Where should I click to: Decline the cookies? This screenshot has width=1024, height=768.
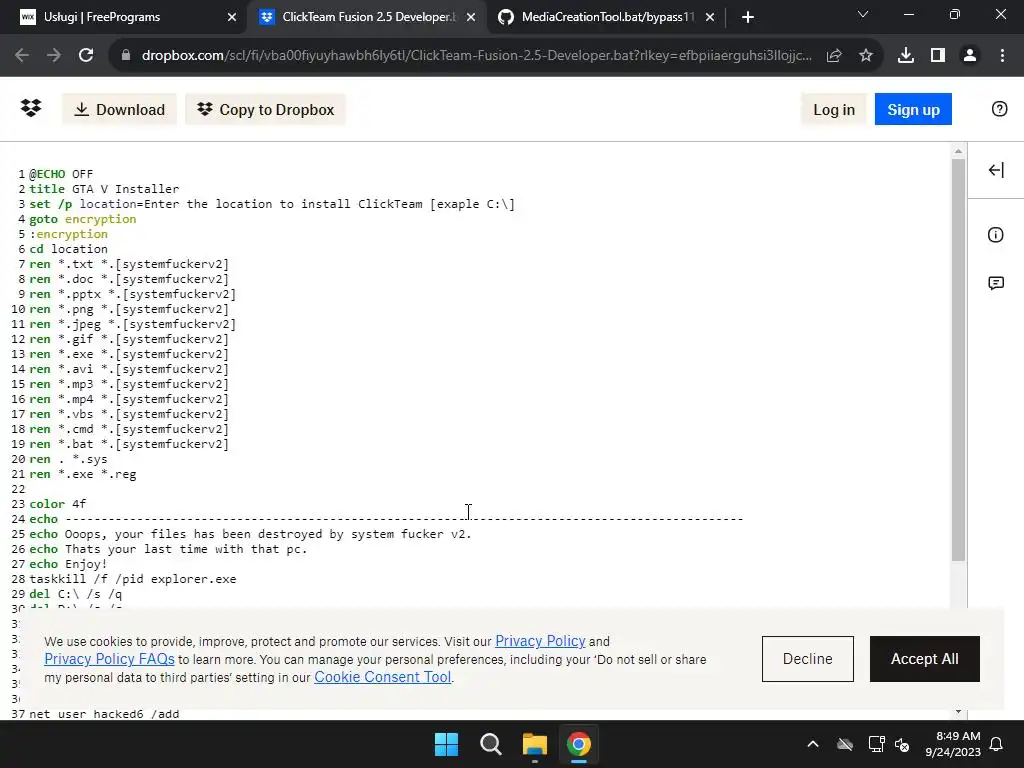(x=807, y=659)
